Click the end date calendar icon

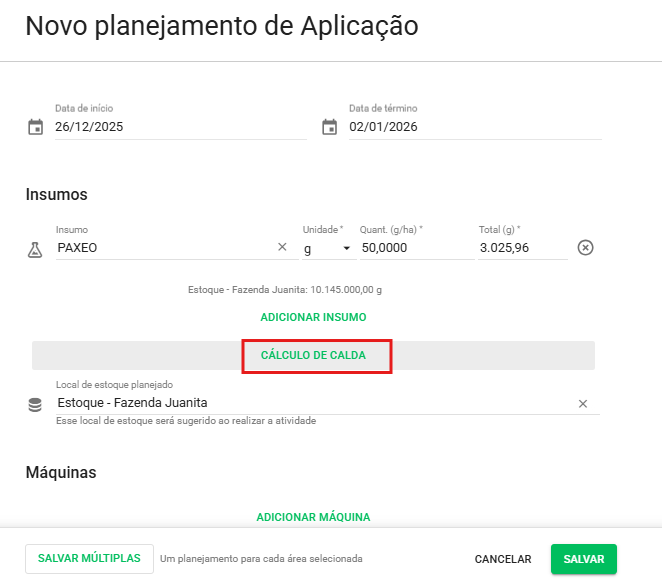click(329, 127)
